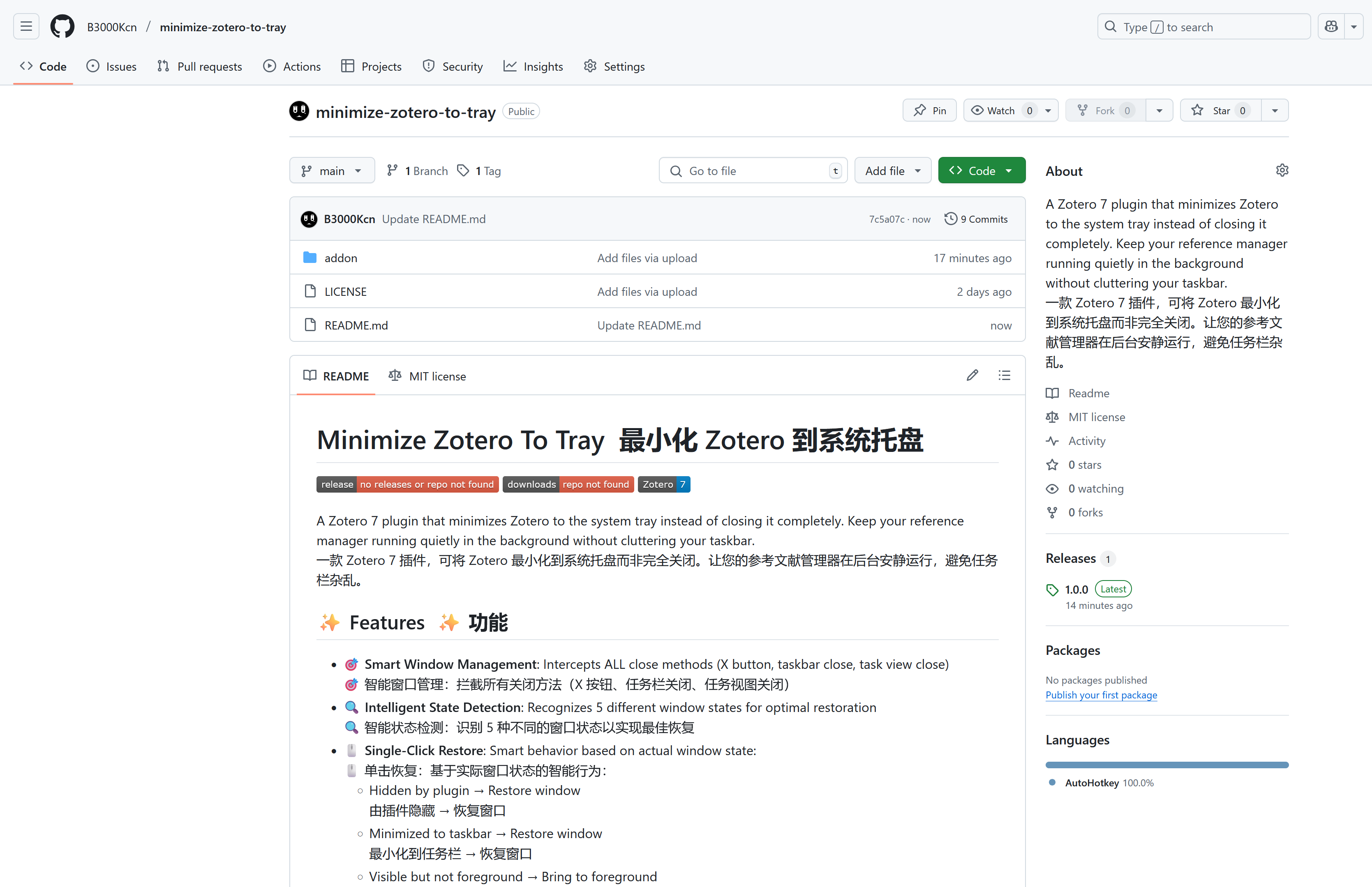Open the 1.0.0 release link
Viewport: 1372px width, 887px height.
tap(1076, 589)
